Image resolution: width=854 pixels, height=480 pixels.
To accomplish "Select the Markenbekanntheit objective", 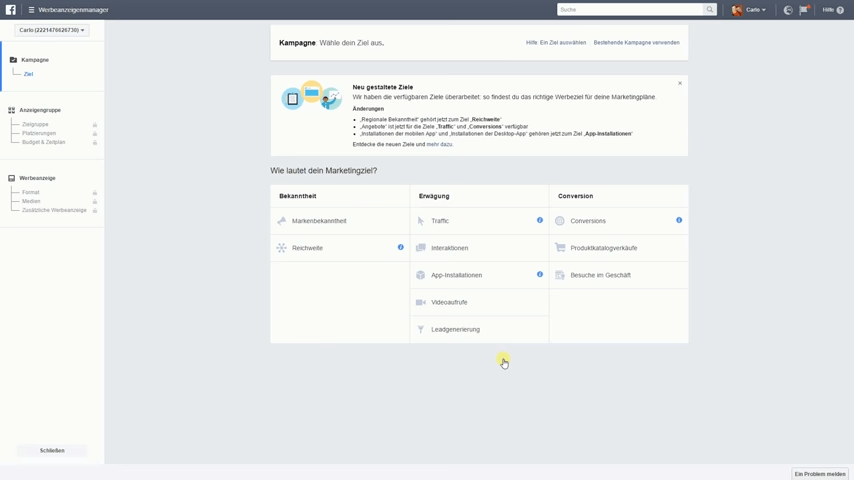I will 319,221.
